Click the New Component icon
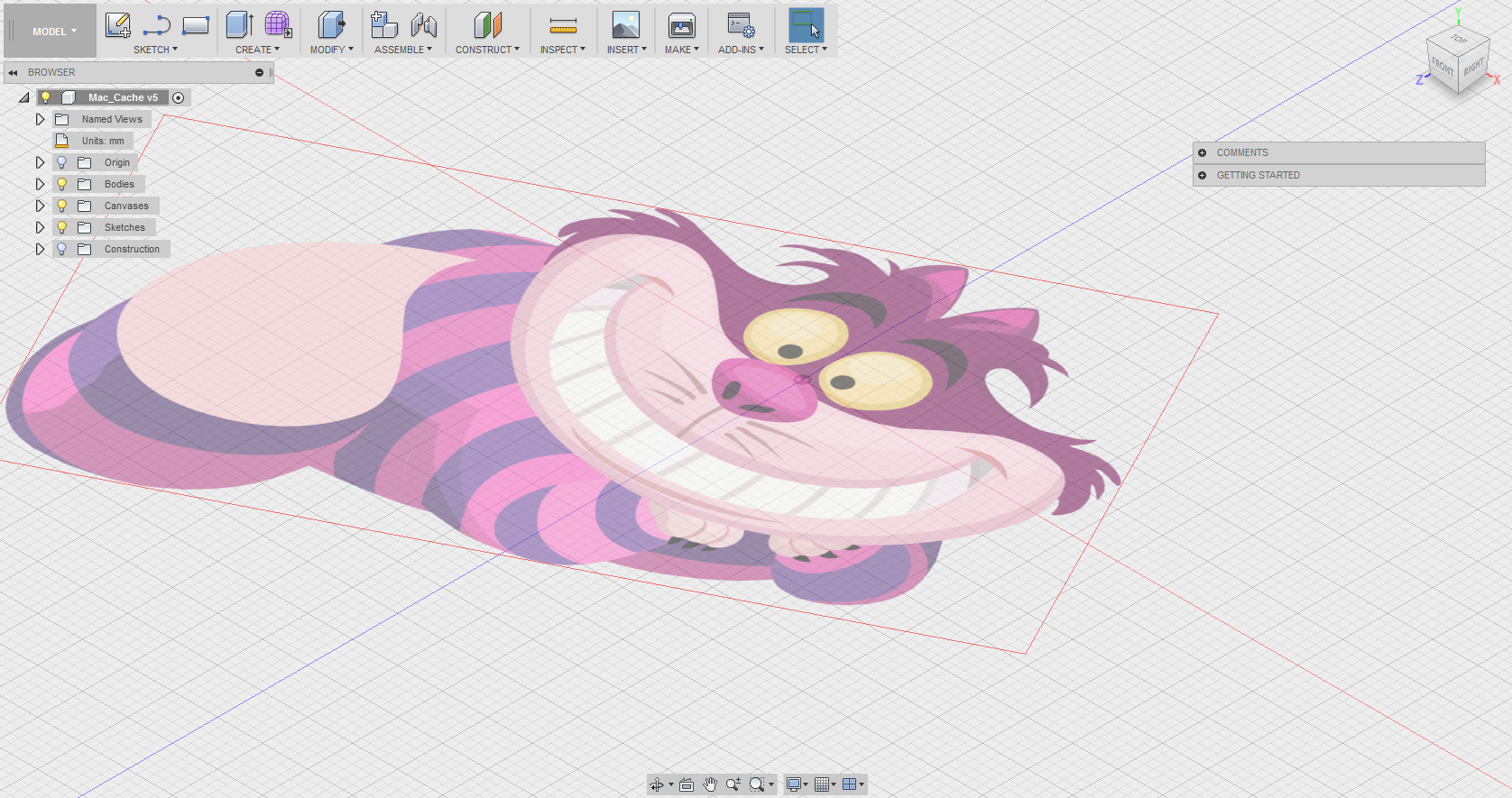The width and height of the screenshot is (1512, 798). click(384, 25)
